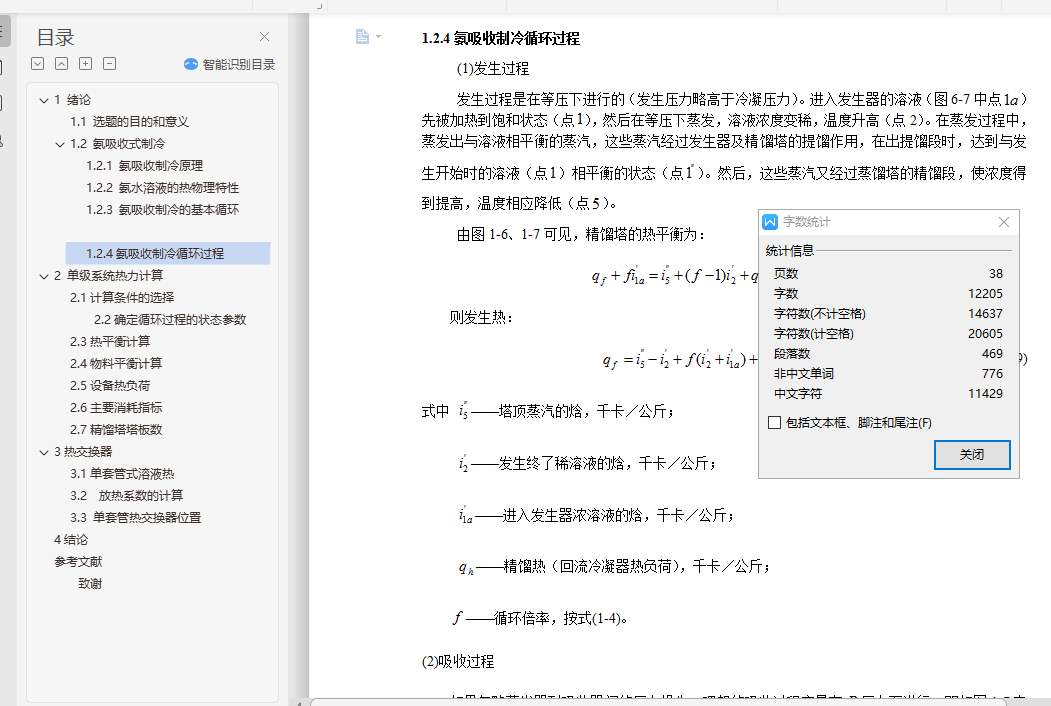Click the (2)吸收过程 subheading in document
This screenshot has width=1051, height=706.
click(458, 662)
